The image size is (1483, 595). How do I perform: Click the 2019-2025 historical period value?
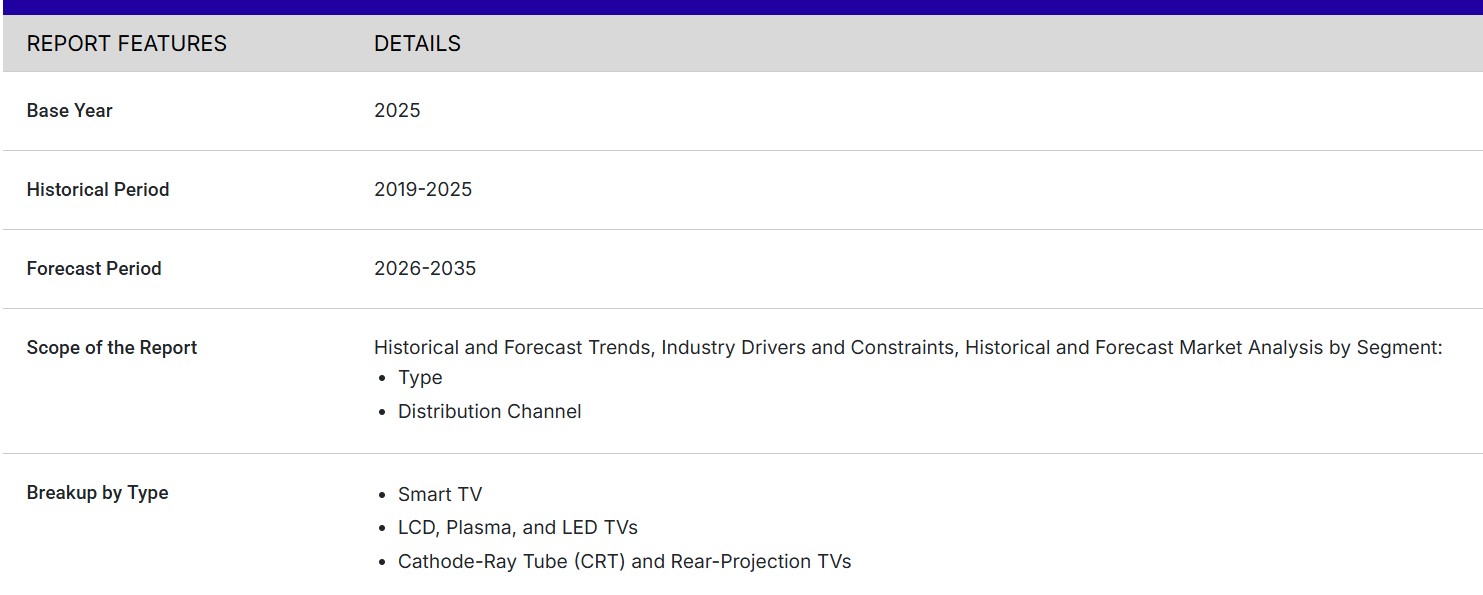click(422, 190)
